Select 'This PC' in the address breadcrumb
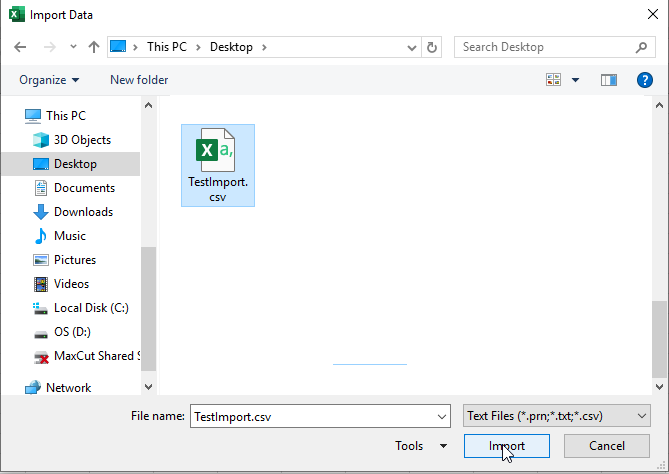 167,47
